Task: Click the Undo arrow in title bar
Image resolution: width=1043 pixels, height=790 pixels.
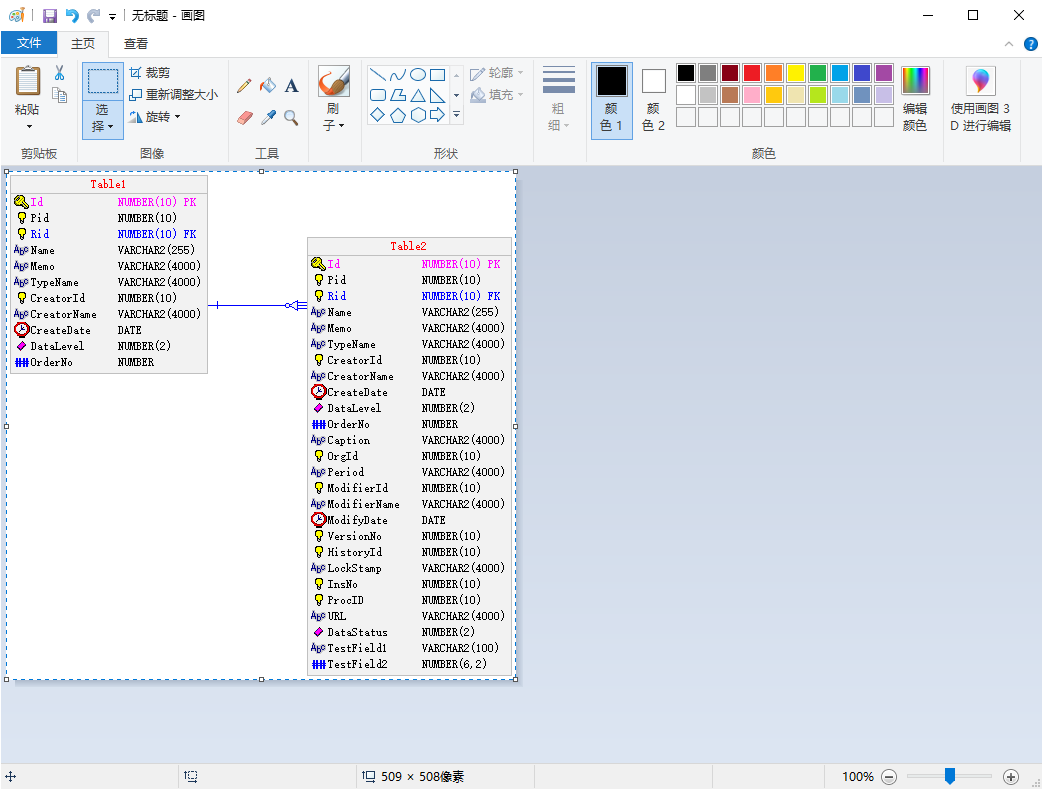Action: point(72,15)
